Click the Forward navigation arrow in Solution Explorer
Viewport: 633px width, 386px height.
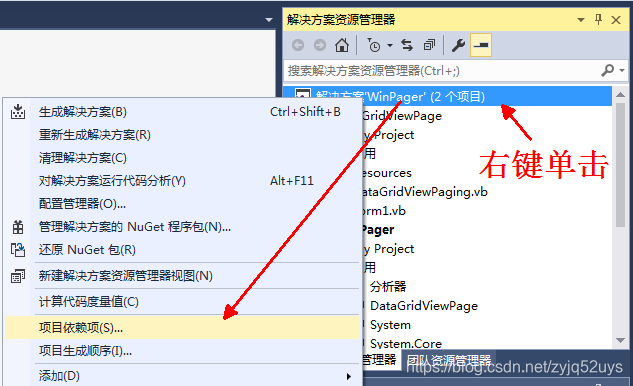pos(320,45)
